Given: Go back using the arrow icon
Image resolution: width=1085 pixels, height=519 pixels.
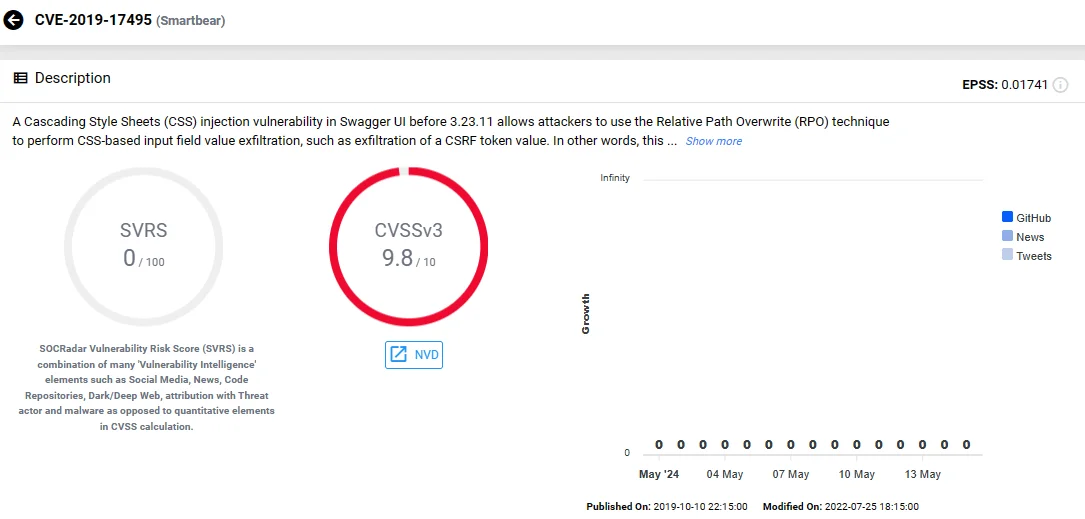Looking at the screenshot, I should pyautogui.click(x=13, y=21).
